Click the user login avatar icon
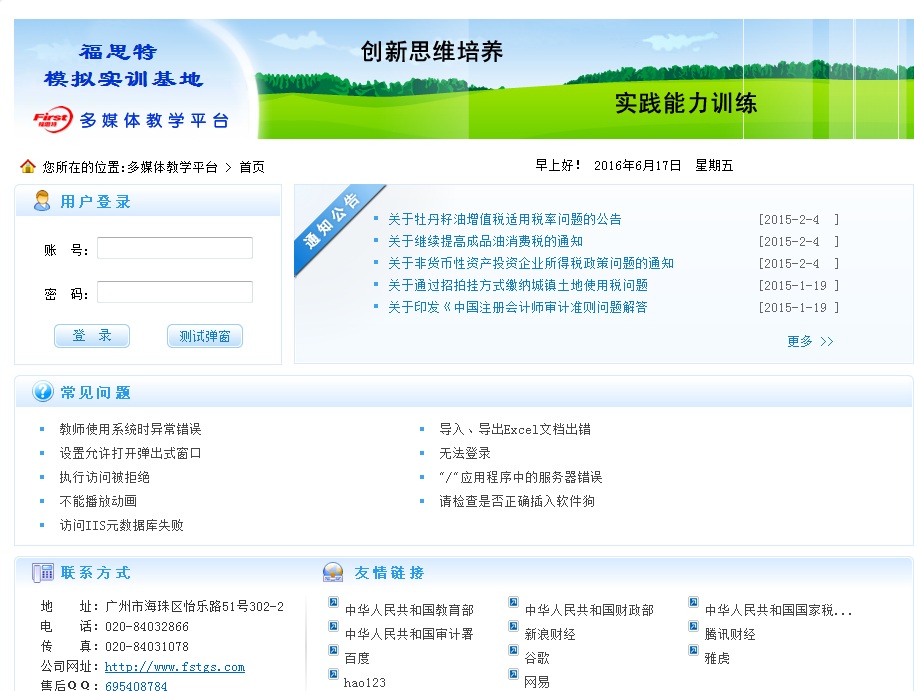914x691 pixels. [42, 201]
